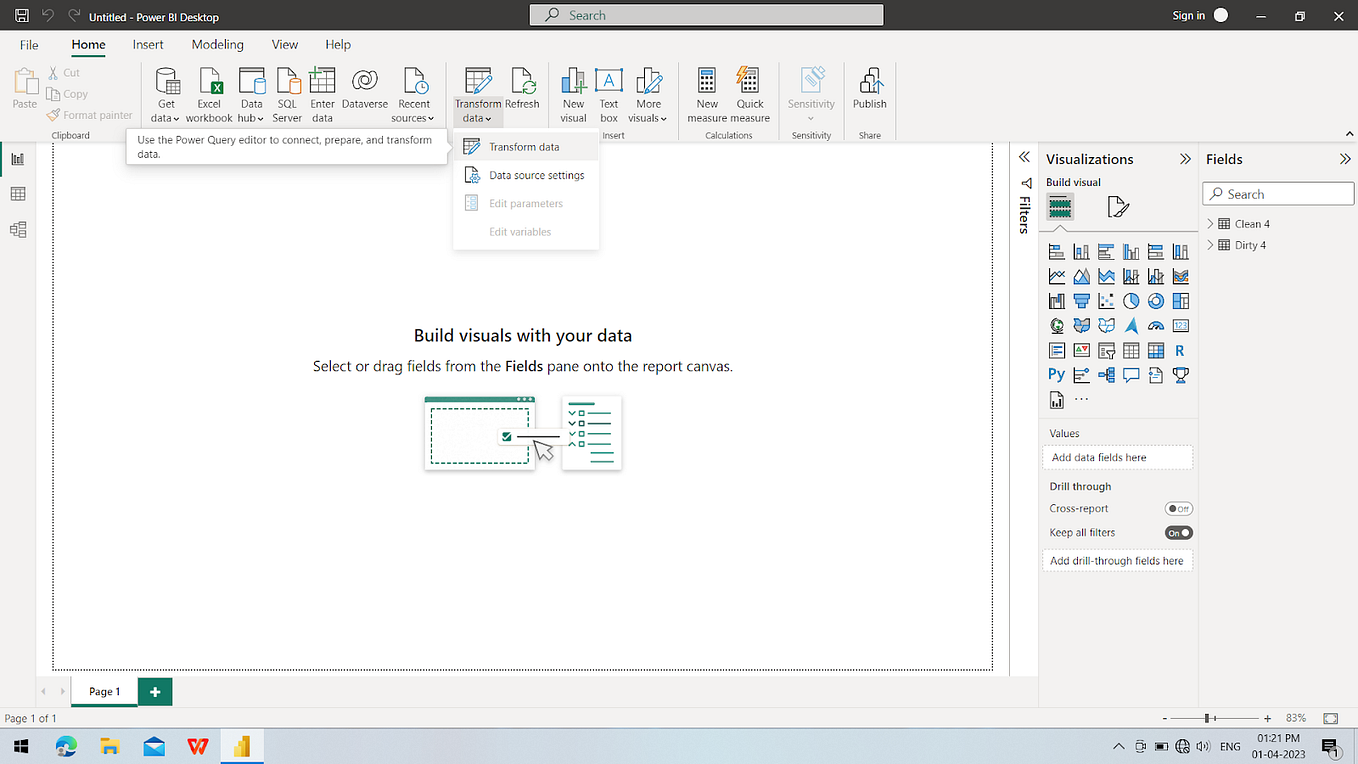Viewport: 1358px width, 764px height.
Task: Toggle the Cross-report switch
Action: click(1179, 509)
